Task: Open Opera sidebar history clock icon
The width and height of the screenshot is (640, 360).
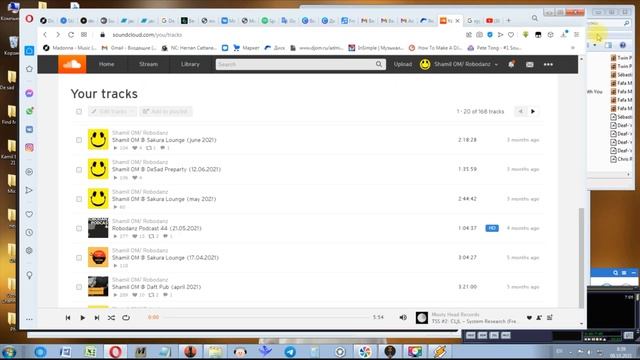Action: [29, 232]
